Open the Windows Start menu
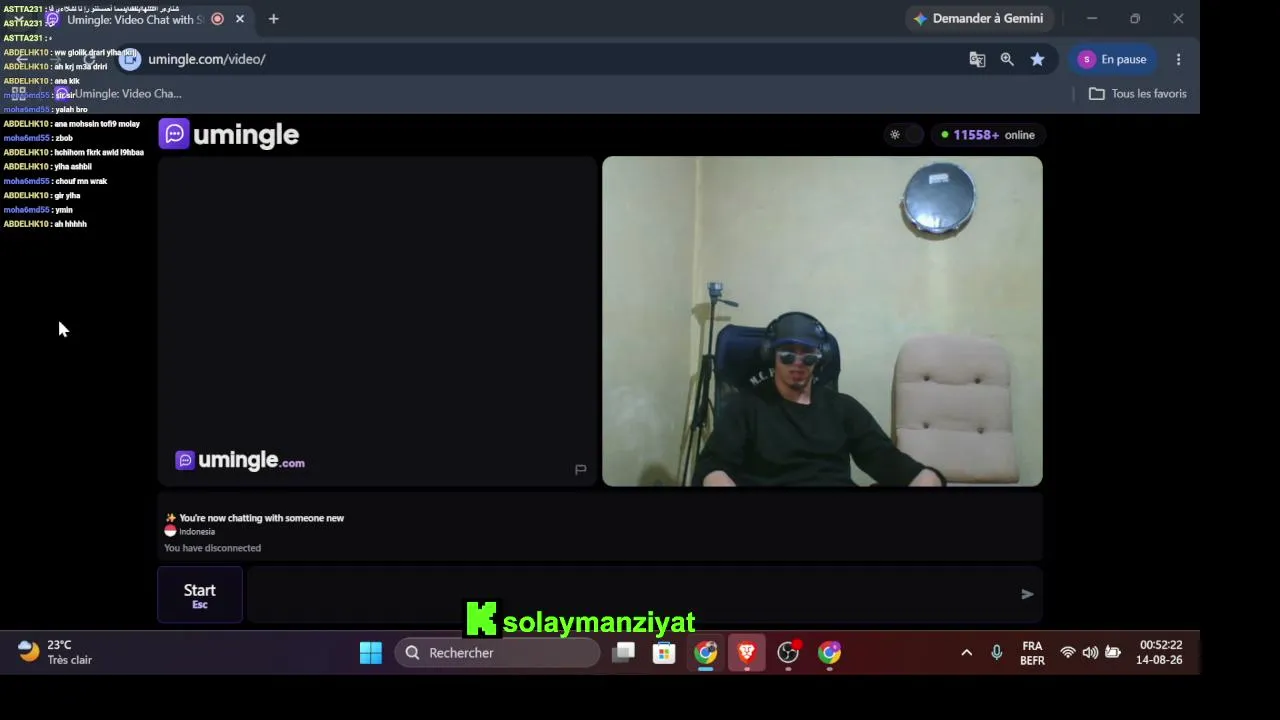 [x=371, y=653]
